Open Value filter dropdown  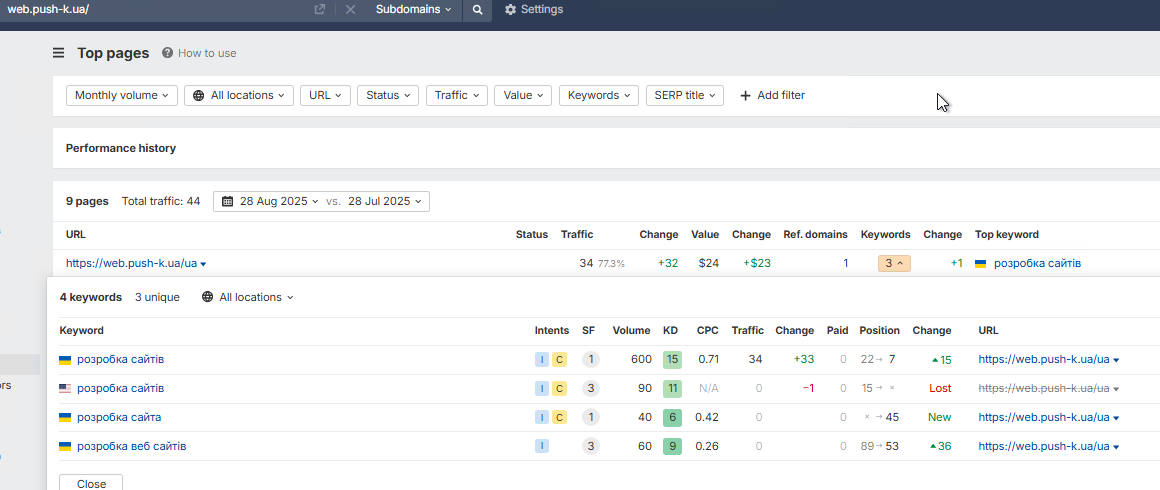[x=523, y=95]
